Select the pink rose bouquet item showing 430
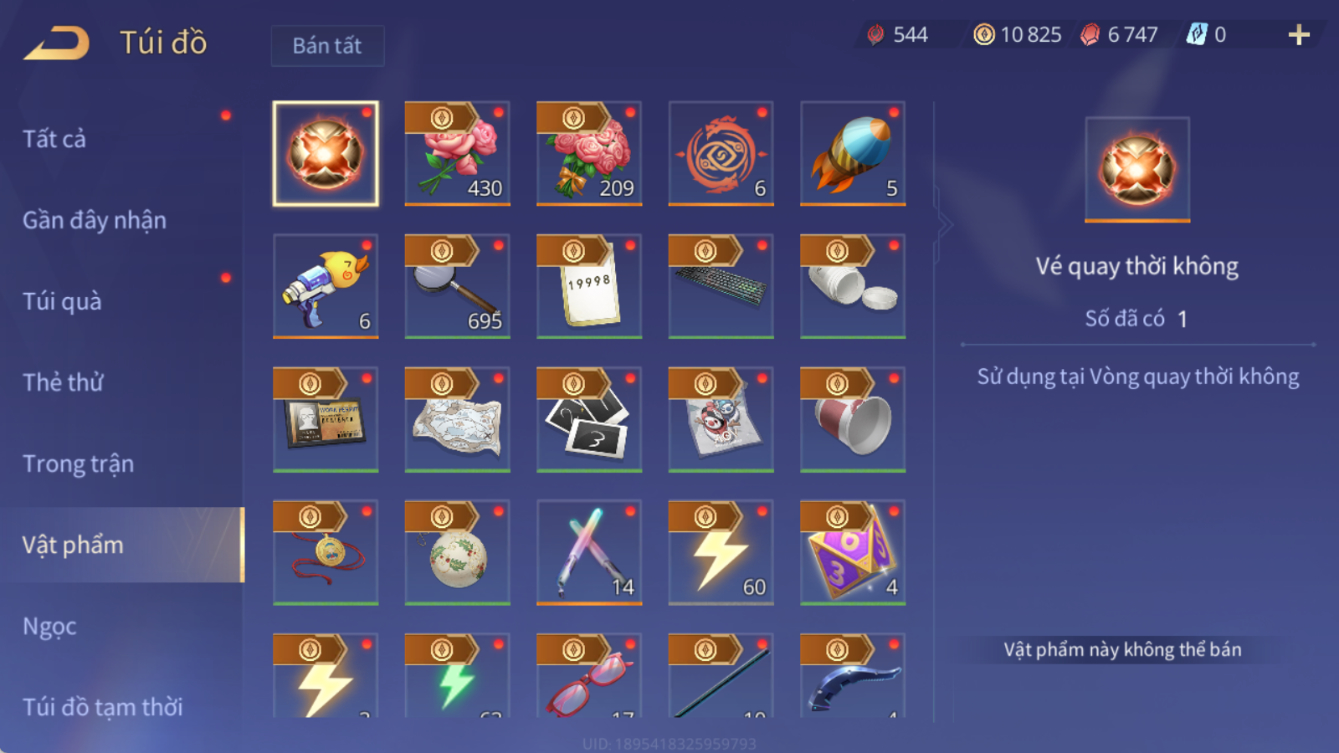The height and width of the screenshot is (753, 1339). pos(457,153)
